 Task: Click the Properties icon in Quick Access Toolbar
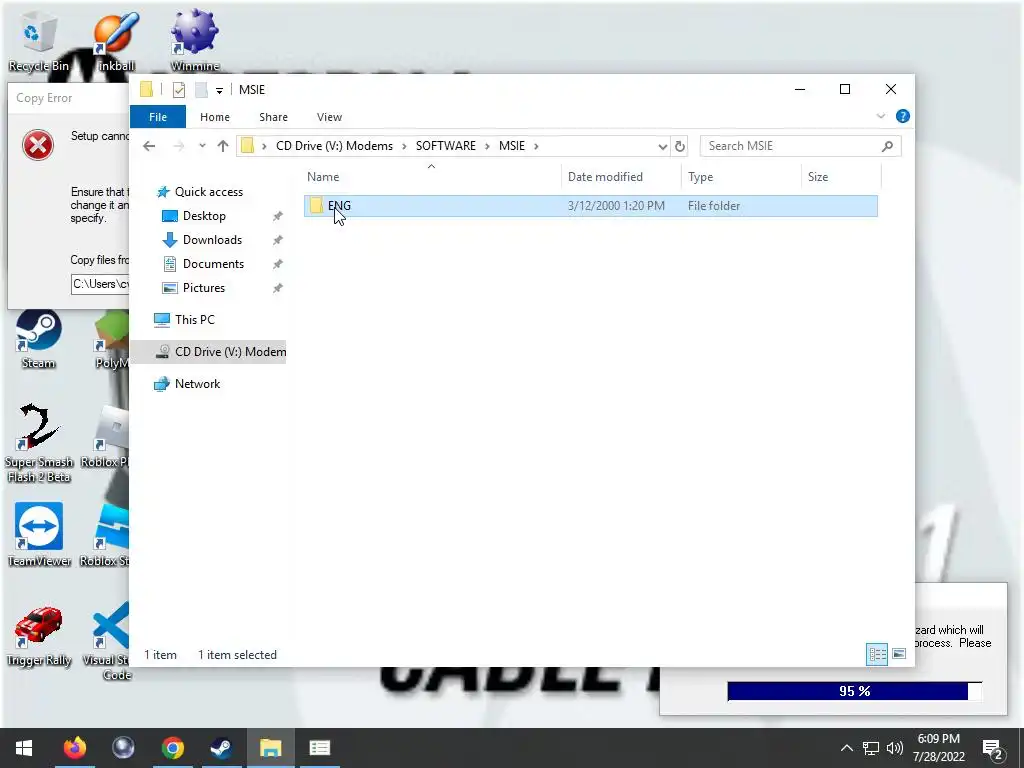pyautogui.click(x=178, y=89)
